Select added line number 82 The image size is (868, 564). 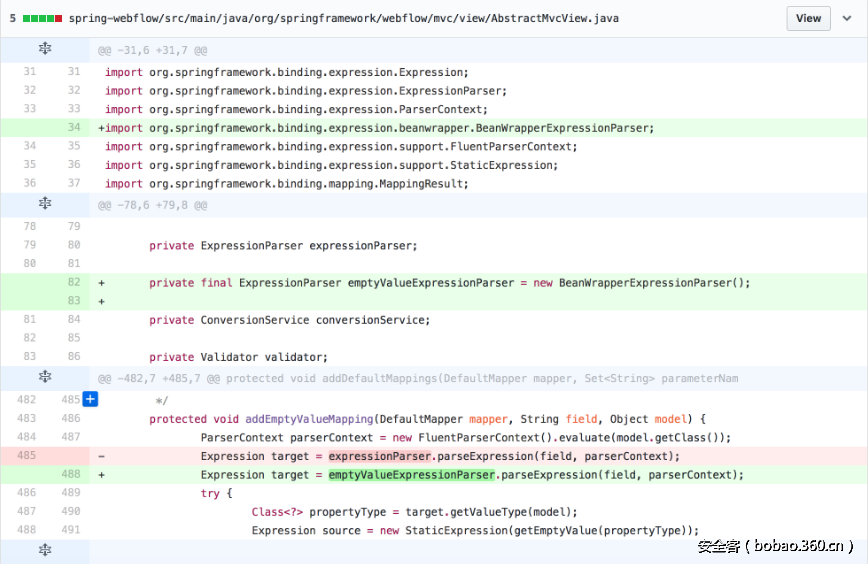74,283
